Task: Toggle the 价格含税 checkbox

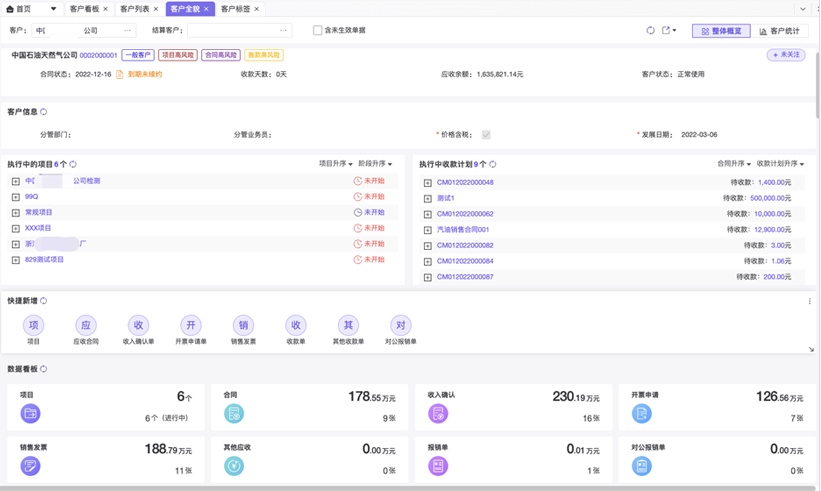Action: pos(486,135)
